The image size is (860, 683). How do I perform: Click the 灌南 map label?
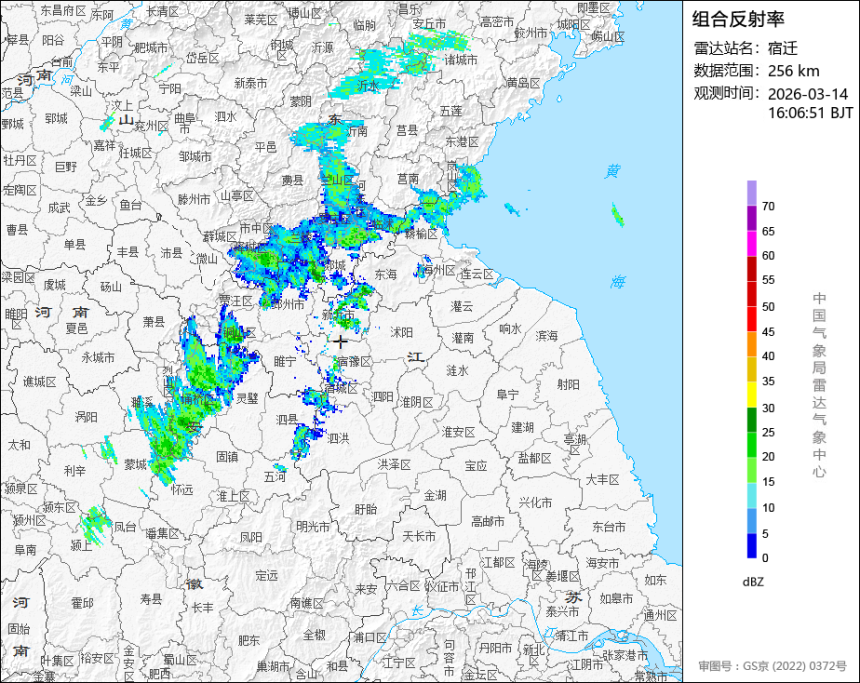click(x=462, y=337)
